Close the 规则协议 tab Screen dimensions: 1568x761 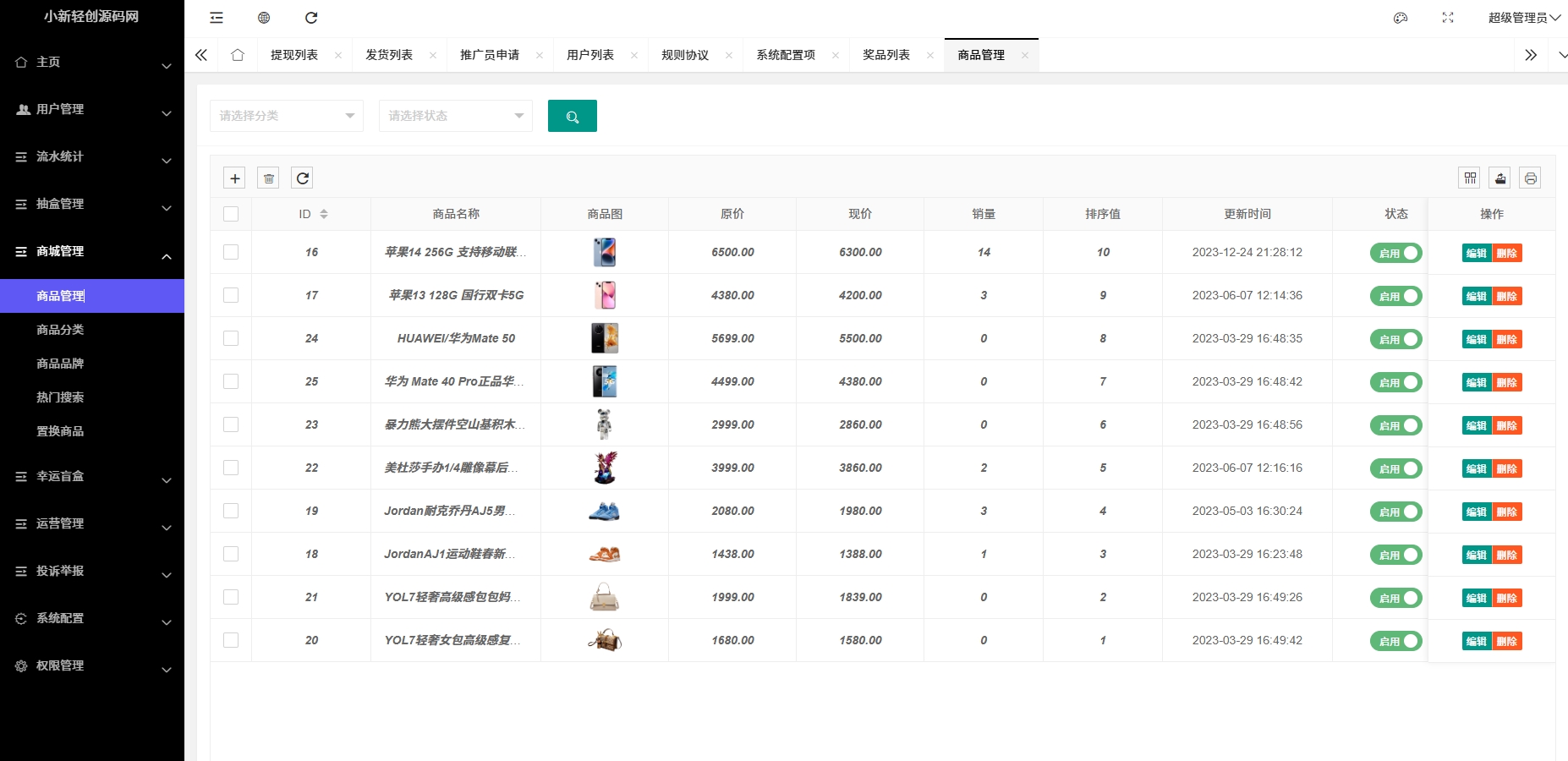(x=729, y=55)
